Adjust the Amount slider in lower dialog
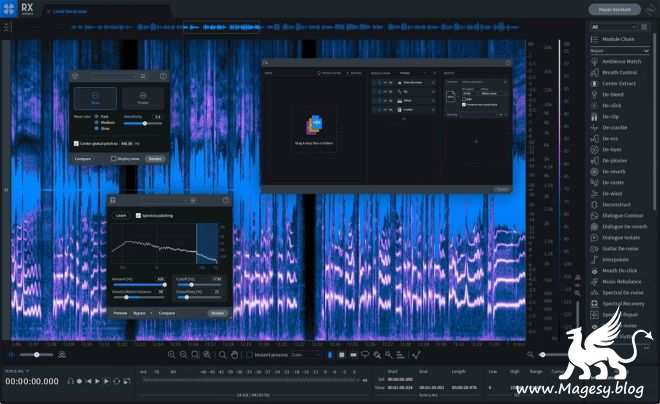Screen dimensions: 660x404 139,285
